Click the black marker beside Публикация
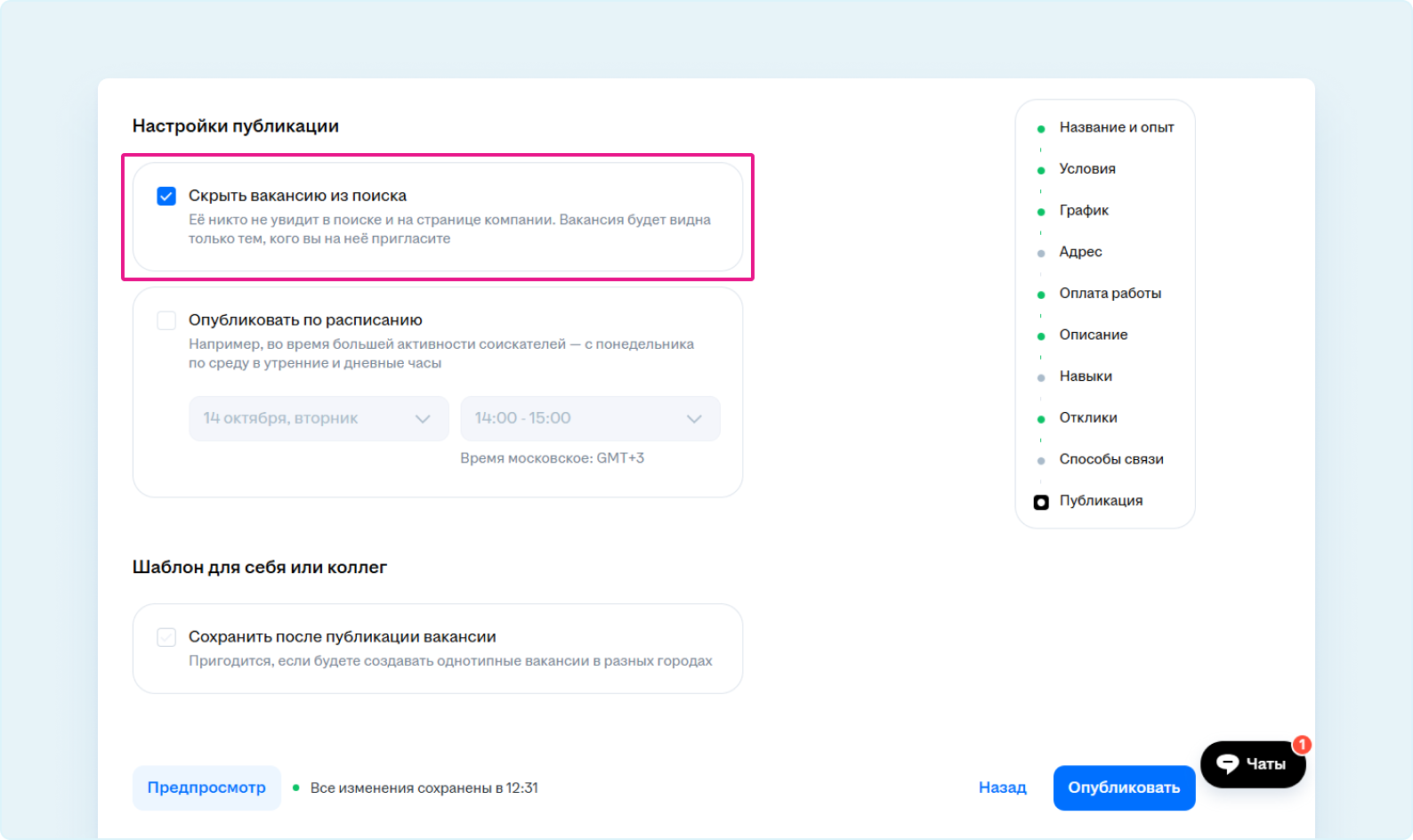The width and height of the screenshot is (1413, 840). point(1041,502)
